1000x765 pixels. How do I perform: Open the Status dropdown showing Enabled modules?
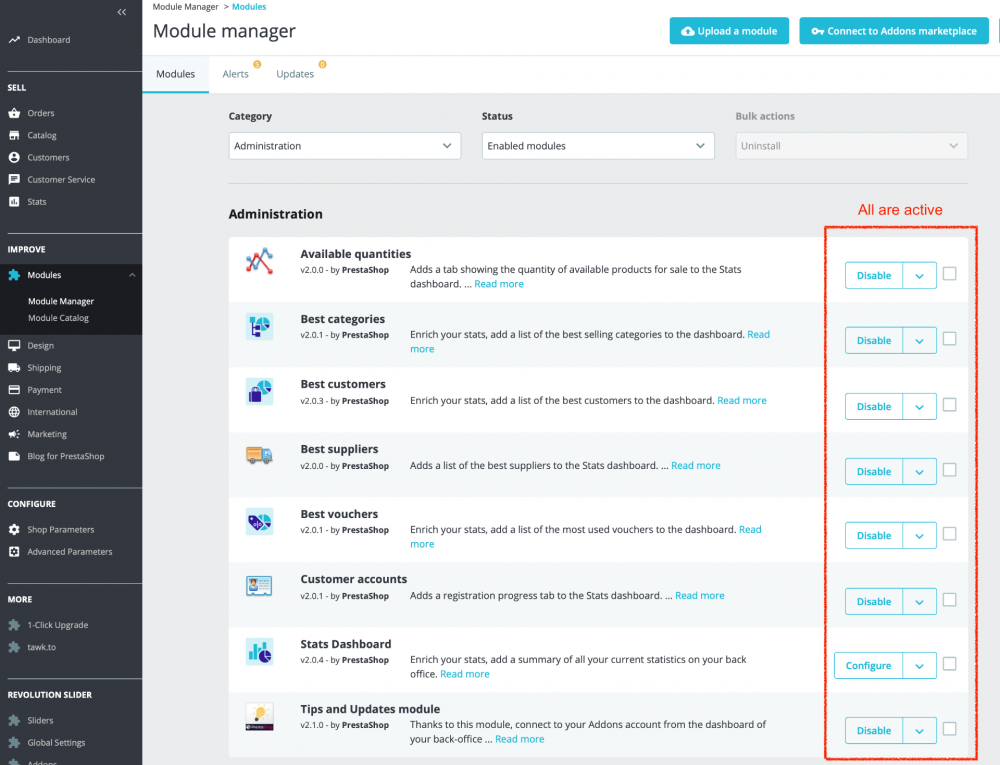(x=598, y=146)
